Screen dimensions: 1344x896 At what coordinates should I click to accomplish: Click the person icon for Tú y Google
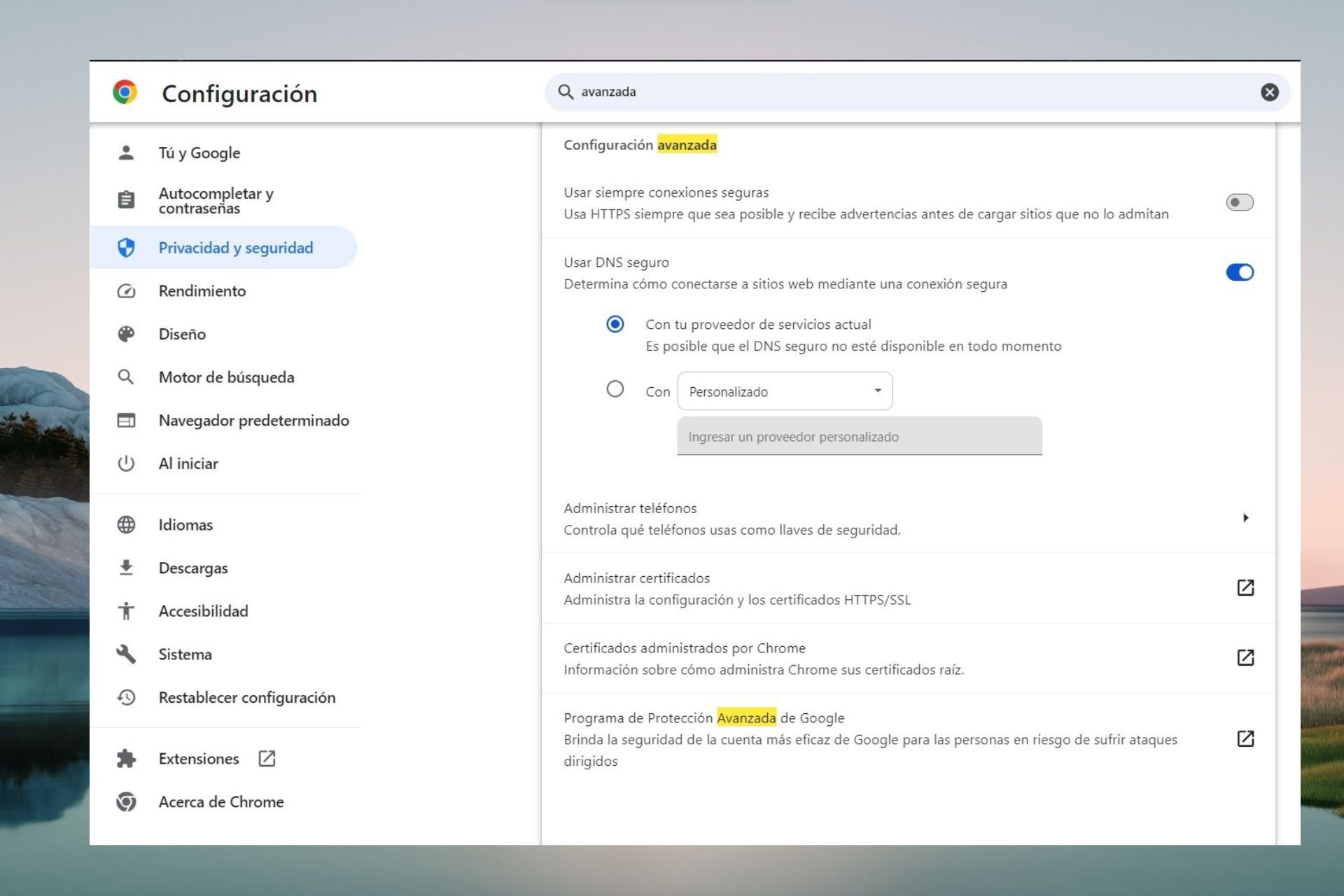[x=126, y=153]
